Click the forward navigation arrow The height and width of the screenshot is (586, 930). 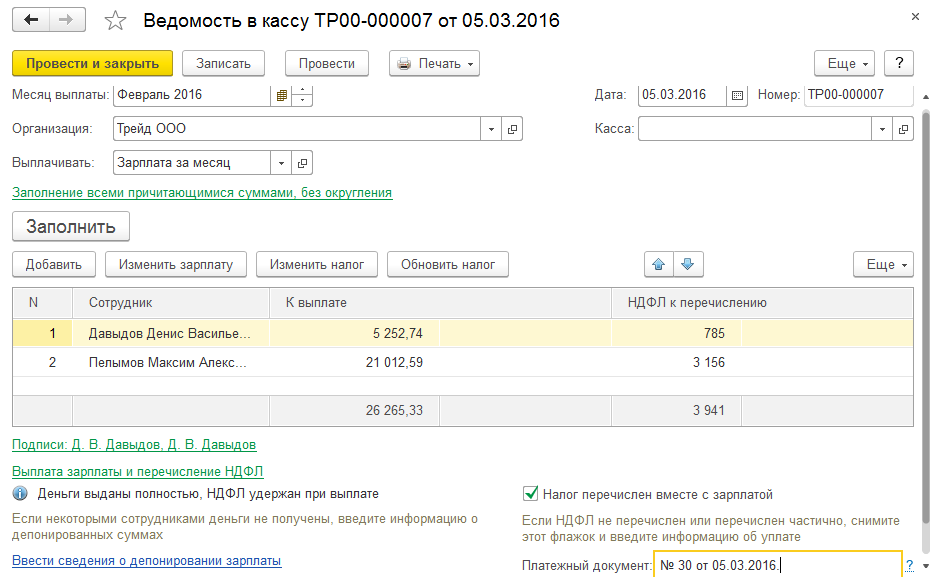pyautogui.click(x=67, y=20)
